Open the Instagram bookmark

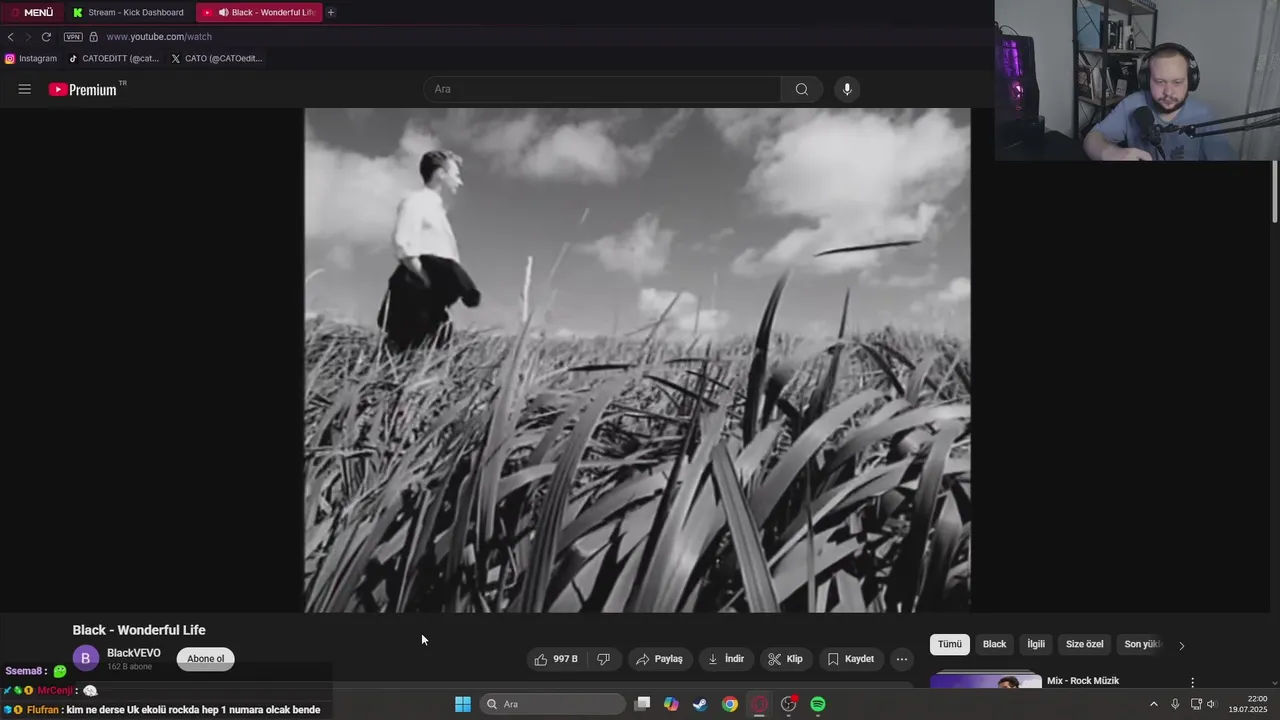tap(31, 58)
